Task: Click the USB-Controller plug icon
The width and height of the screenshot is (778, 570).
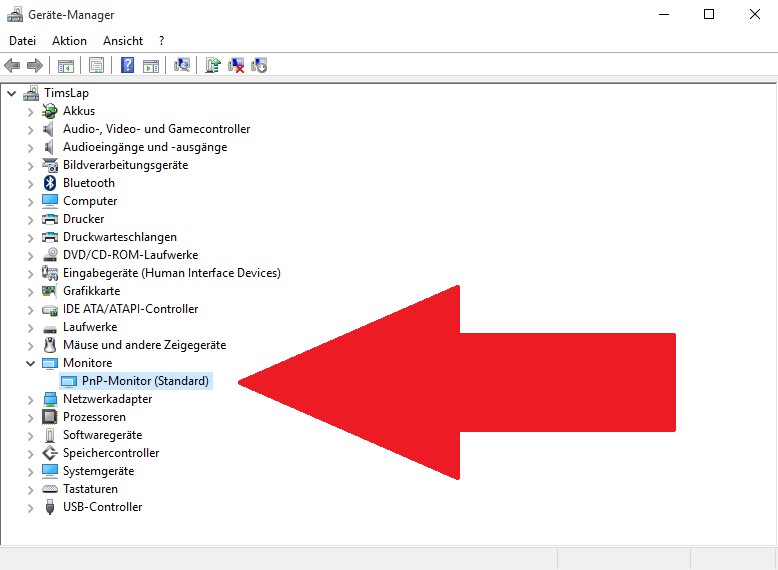Action: click(x=50, y=507)
